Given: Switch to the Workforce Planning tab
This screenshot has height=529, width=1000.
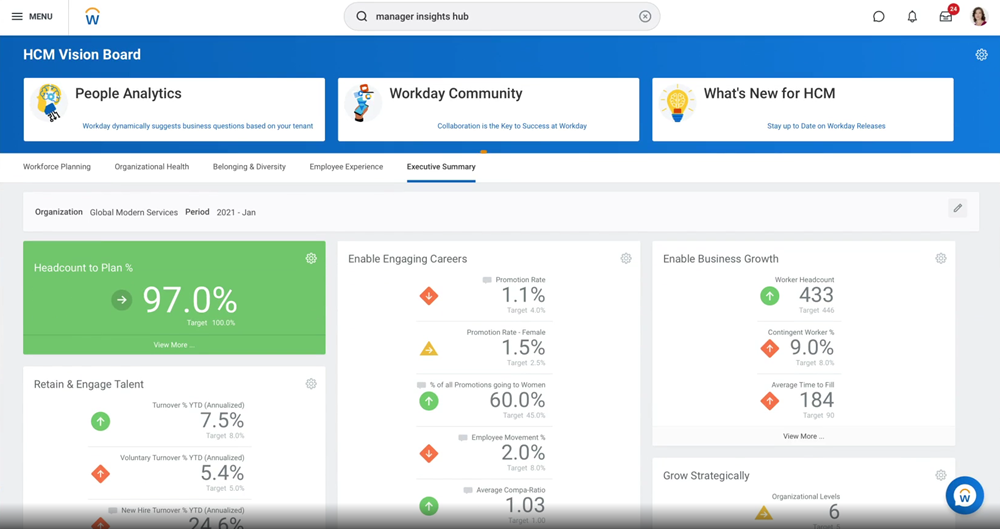Looking at the screenshot, I should [x=57, y=167].
